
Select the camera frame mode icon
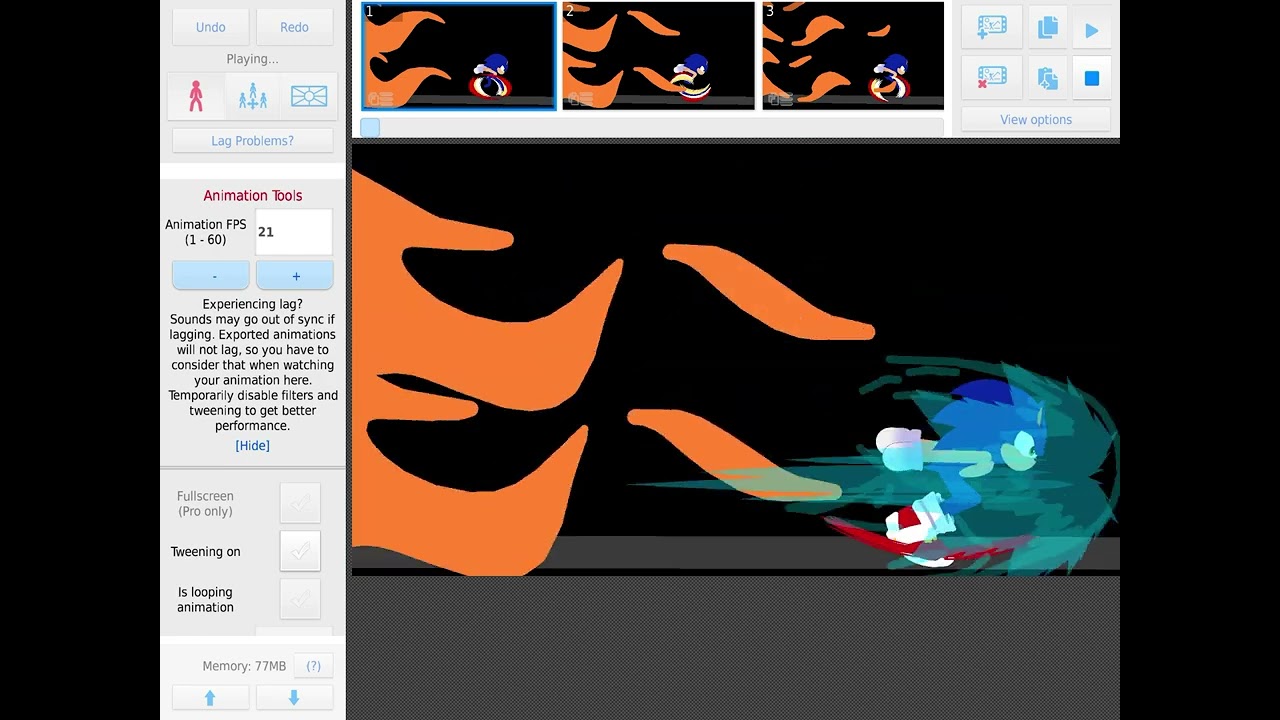[x=308, y=96]
